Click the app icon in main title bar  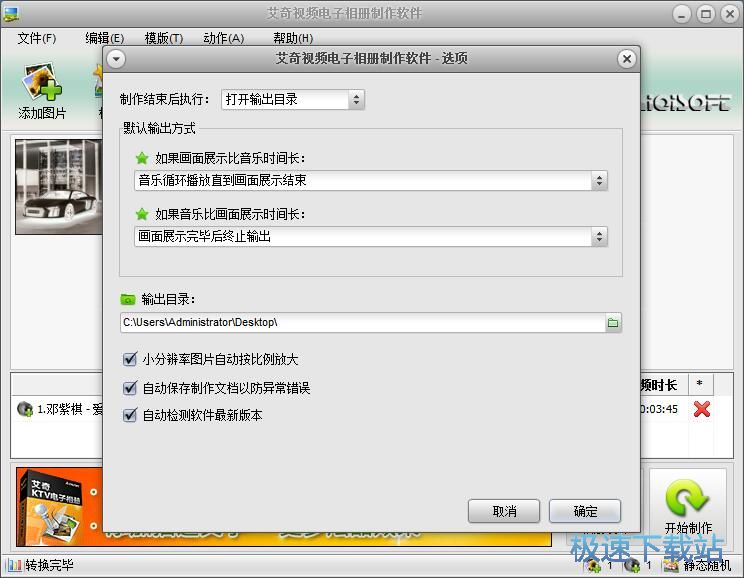click(11, 13)
